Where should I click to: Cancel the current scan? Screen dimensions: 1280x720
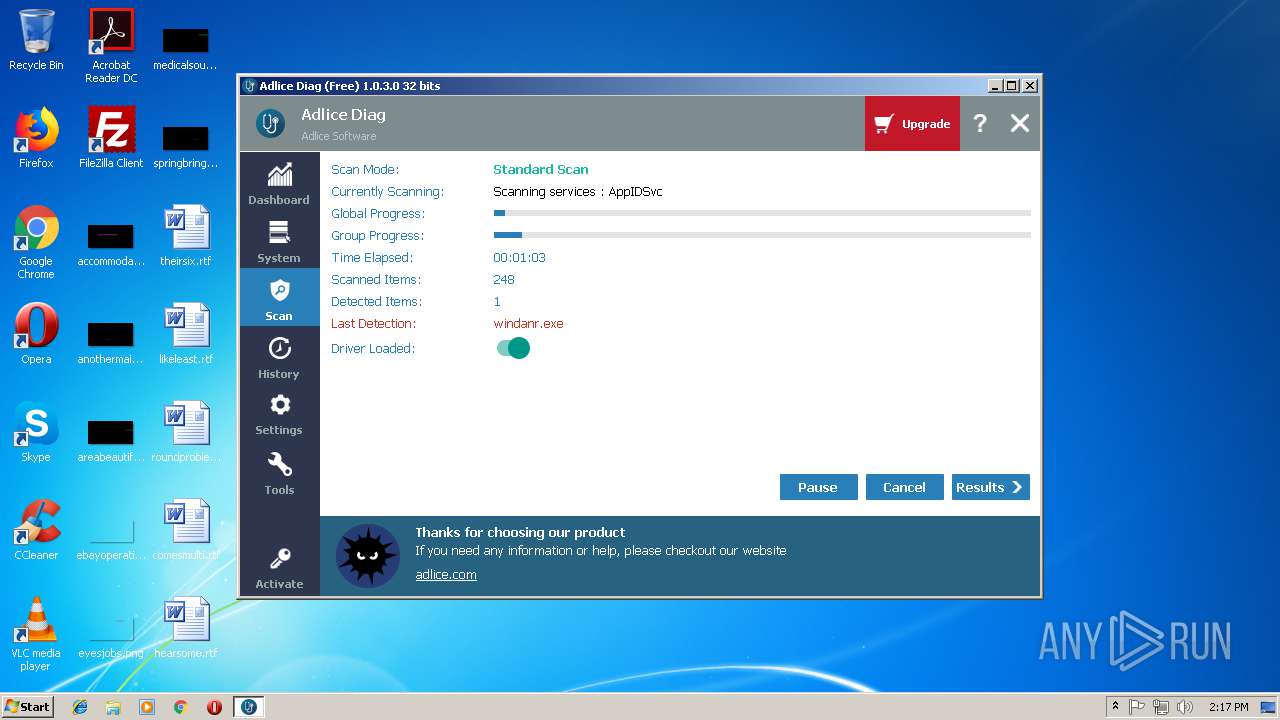(x=904, y=487)
